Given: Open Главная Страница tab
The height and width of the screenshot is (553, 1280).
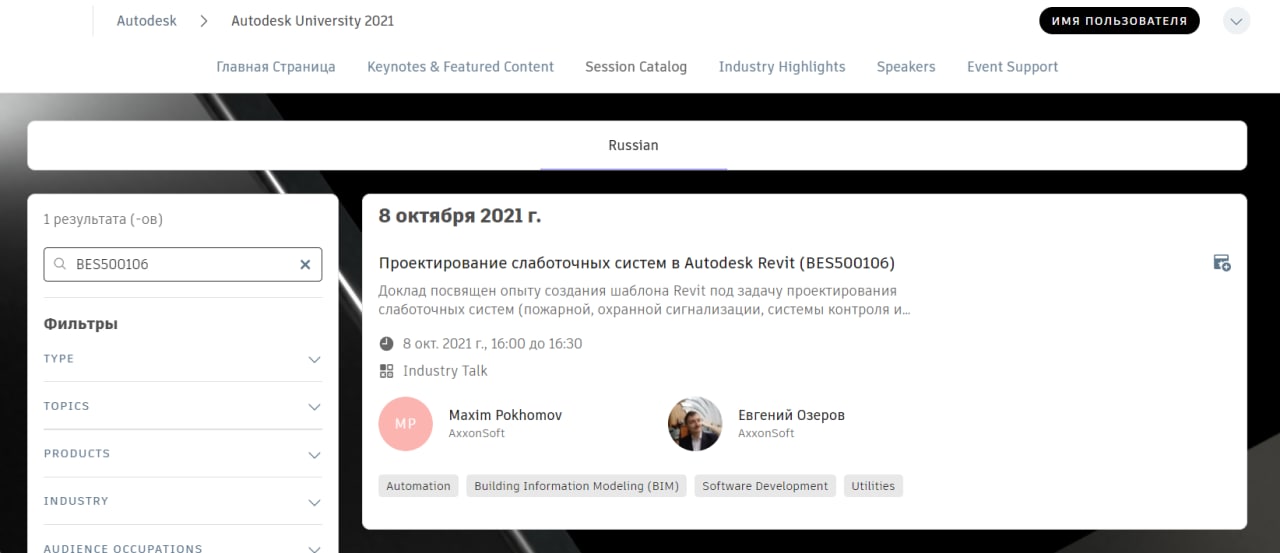Looking at the screenshot, I should coord(276,67).
